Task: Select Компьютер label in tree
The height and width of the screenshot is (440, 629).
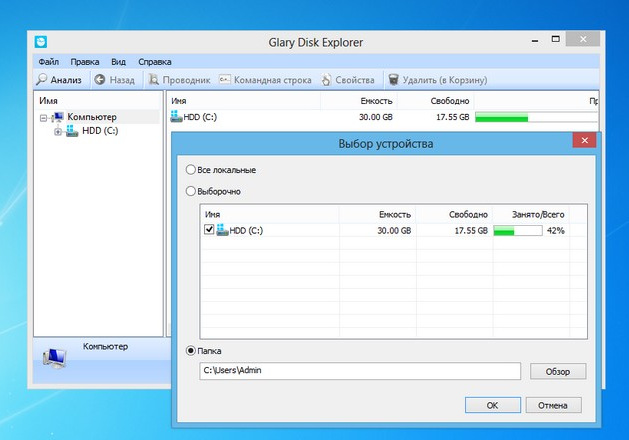Action: click(x=92, y=117)
